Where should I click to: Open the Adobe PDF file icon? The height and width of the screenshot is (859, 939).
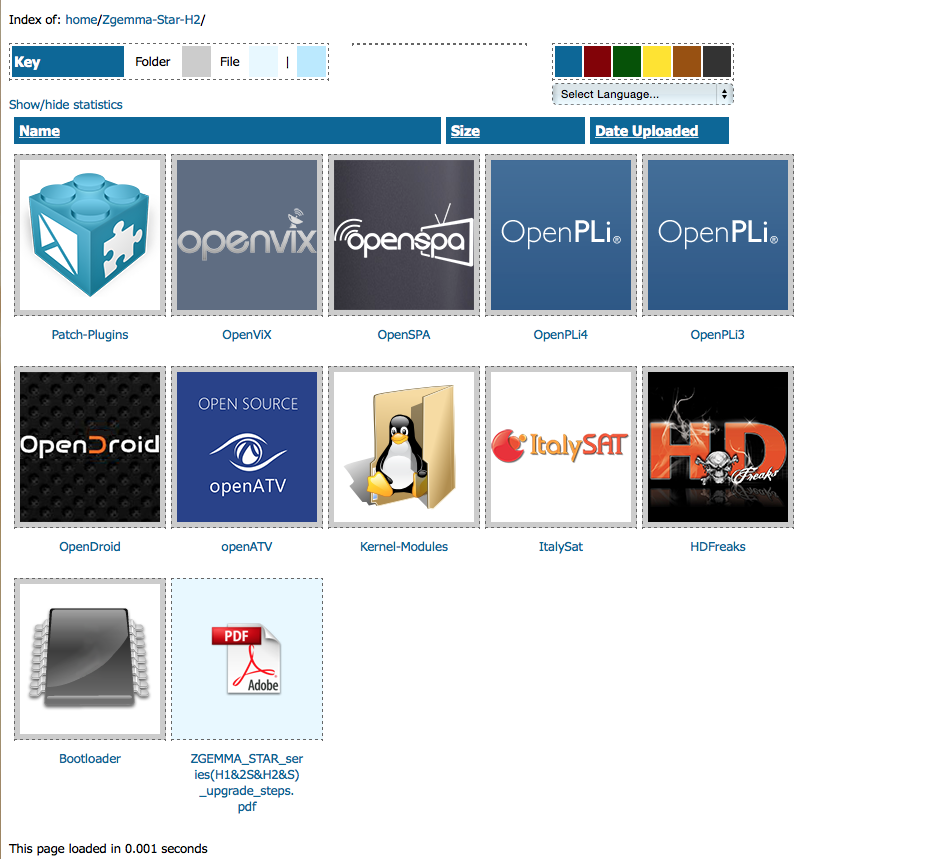coord(247,659)
